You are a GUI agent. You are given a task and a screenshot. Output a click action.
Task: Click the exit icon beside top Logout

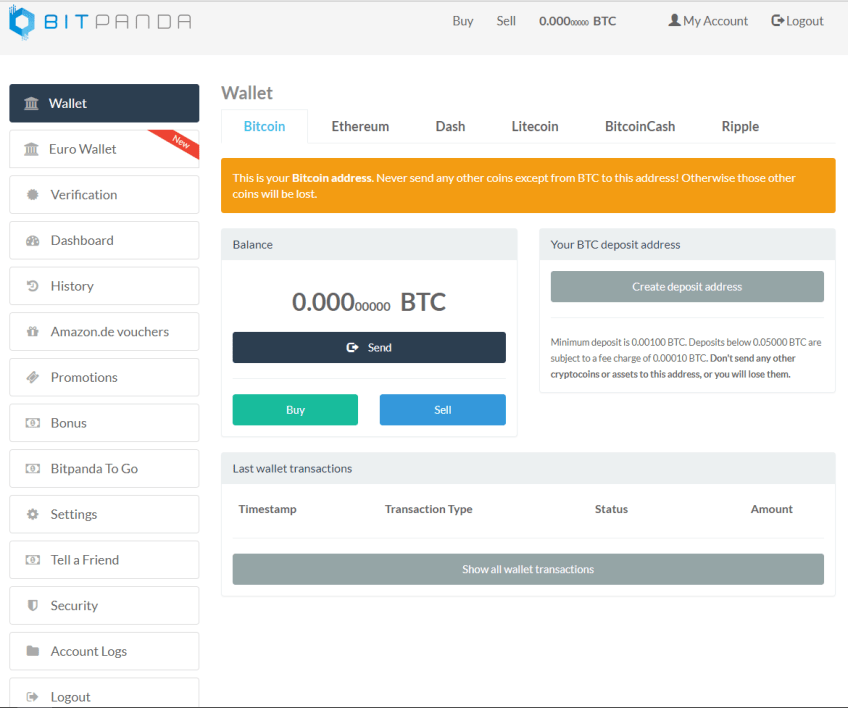pyautogui.click(x=777, y=21)
